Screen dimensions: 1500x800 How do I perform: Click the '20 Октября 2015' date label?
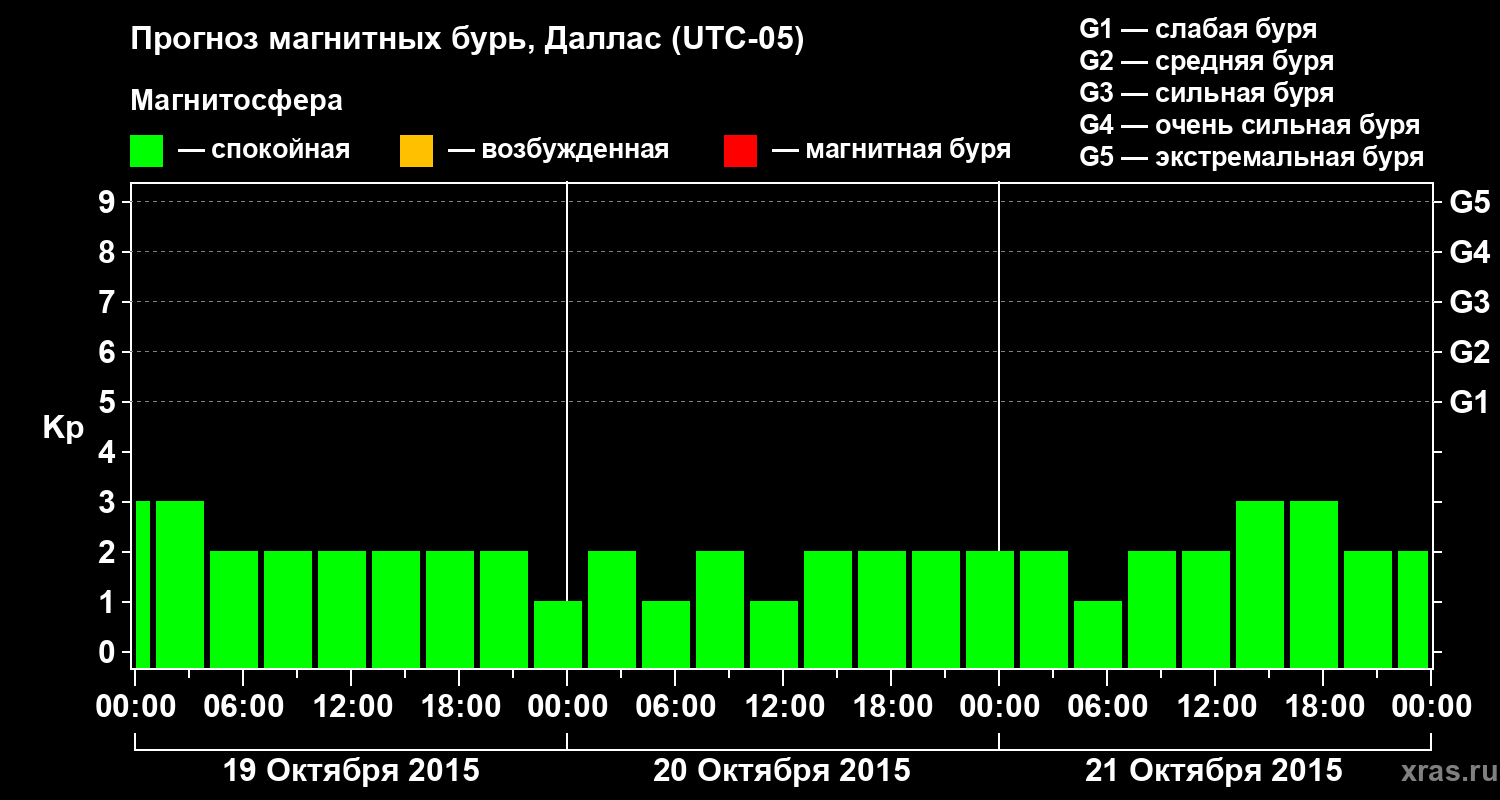click(x=782, y=771)
